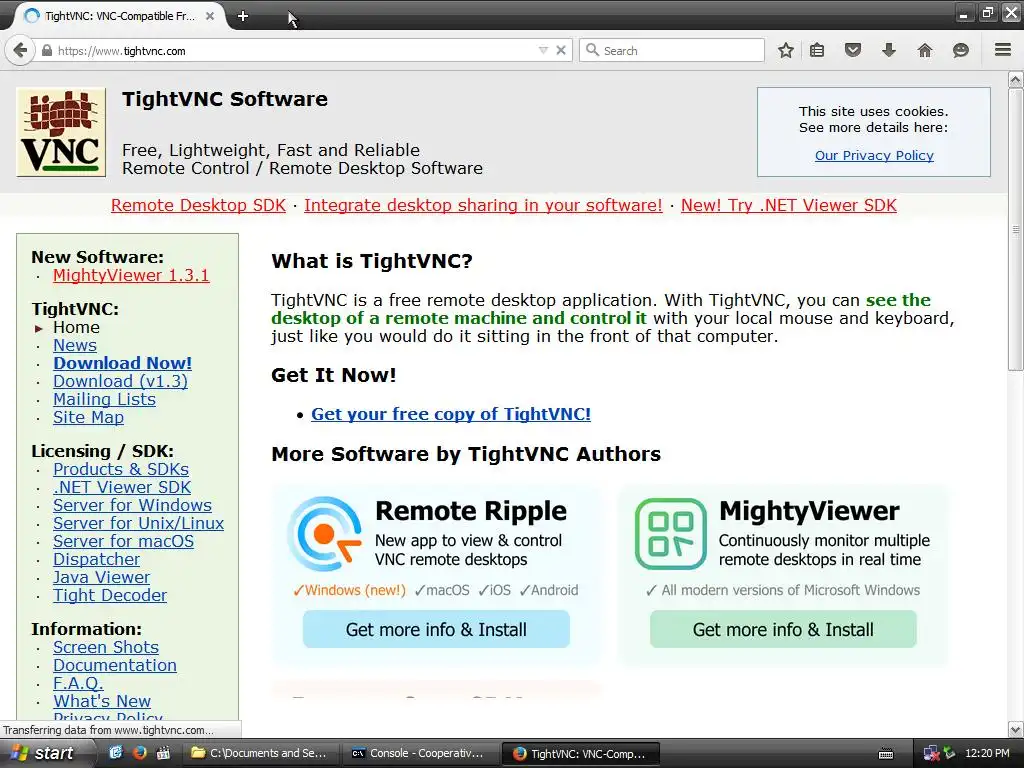Click the Remote Ripple logo icon
This screenshot has height=768, width=1024.
click(x=325, y=534)
